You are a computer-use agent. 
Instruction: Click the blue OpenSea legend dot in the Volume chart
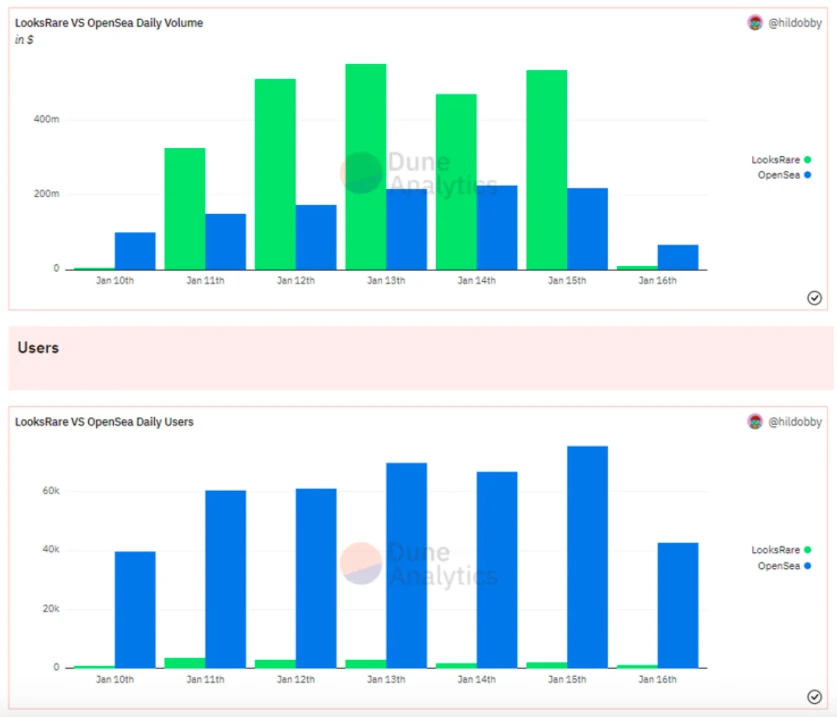point(808,175)
